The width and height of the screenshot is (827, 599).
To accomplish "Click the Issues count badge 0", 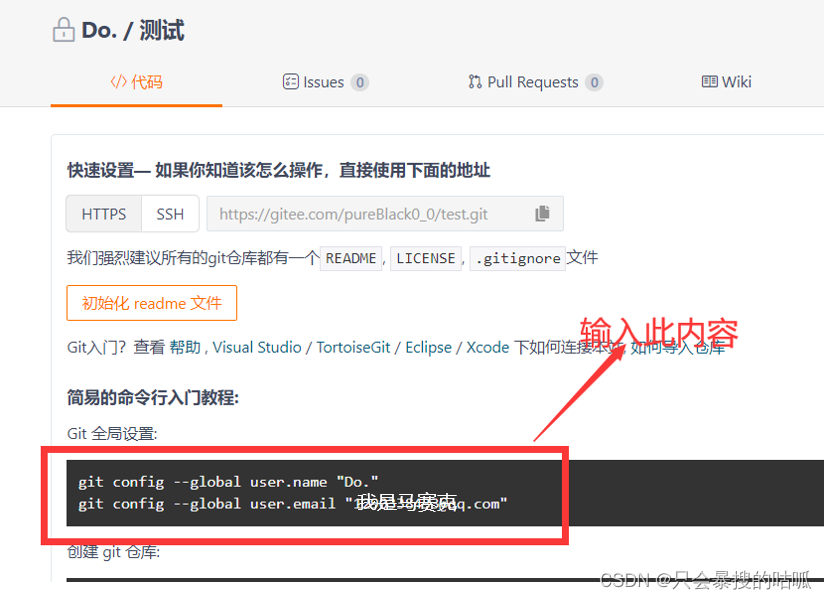I will [360, 82].
